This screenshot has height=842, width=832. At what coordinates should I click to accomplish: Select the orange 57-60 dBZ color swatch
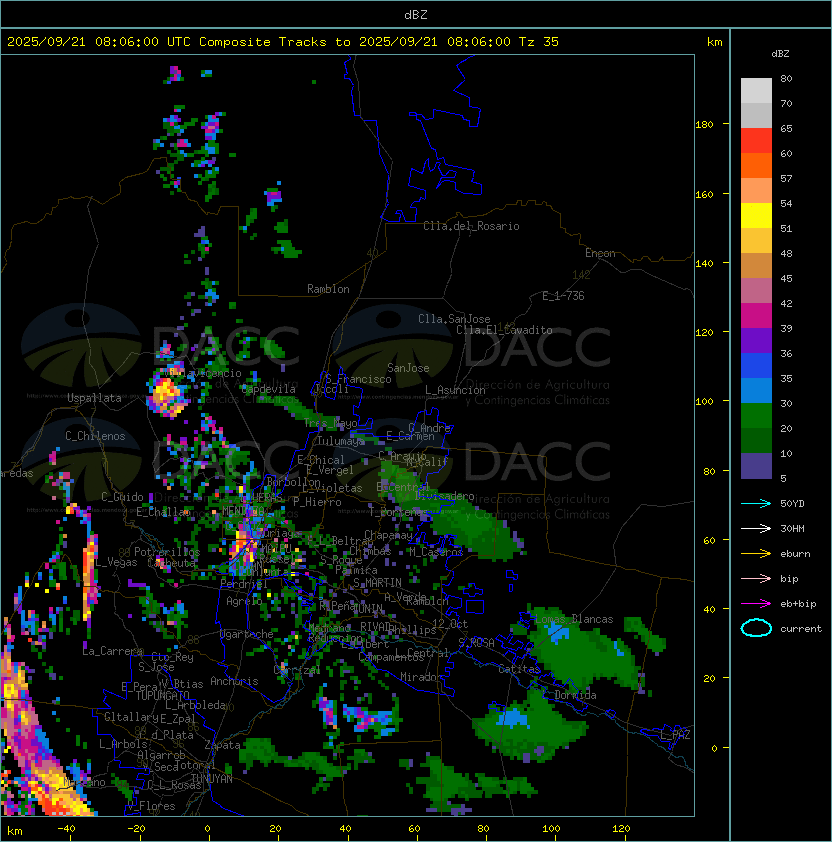click(x=756, y=165)
